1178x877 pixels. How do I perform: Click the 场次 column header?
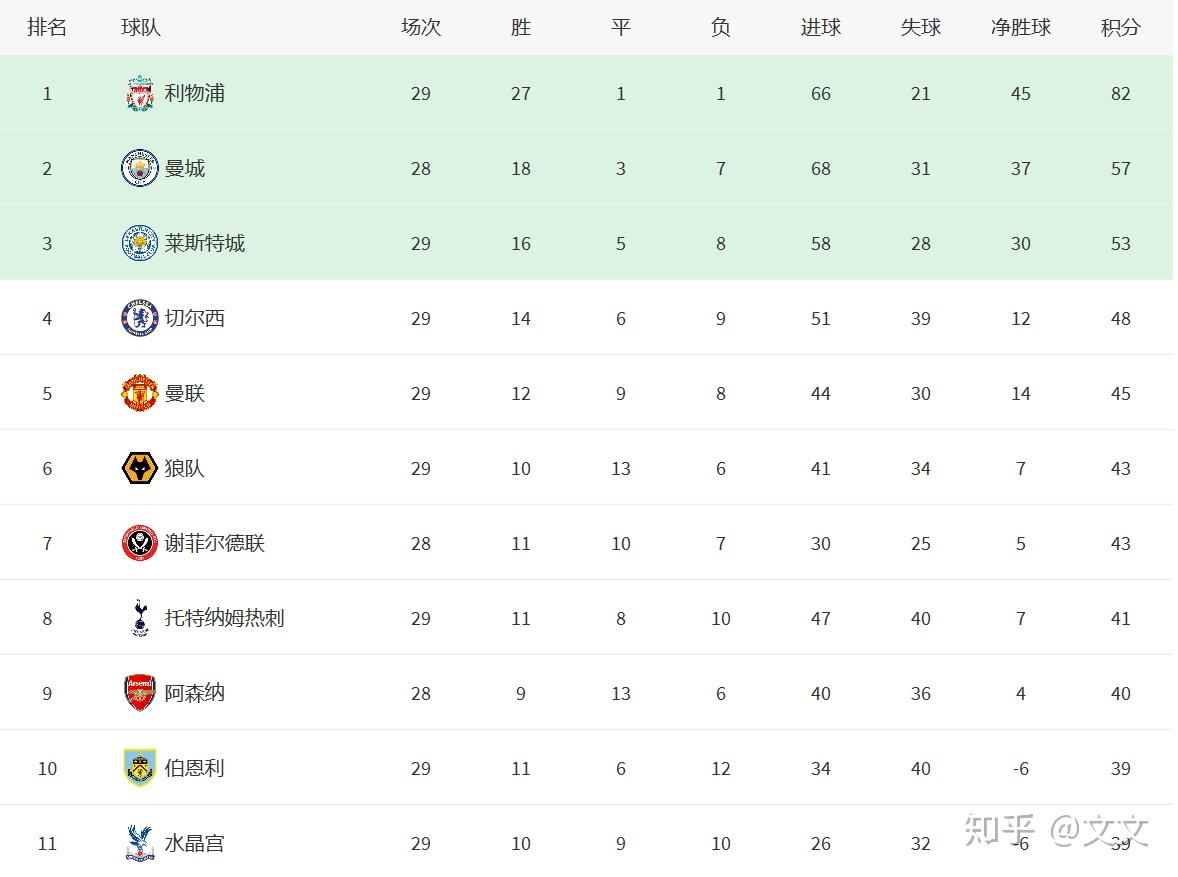[420, 28]
